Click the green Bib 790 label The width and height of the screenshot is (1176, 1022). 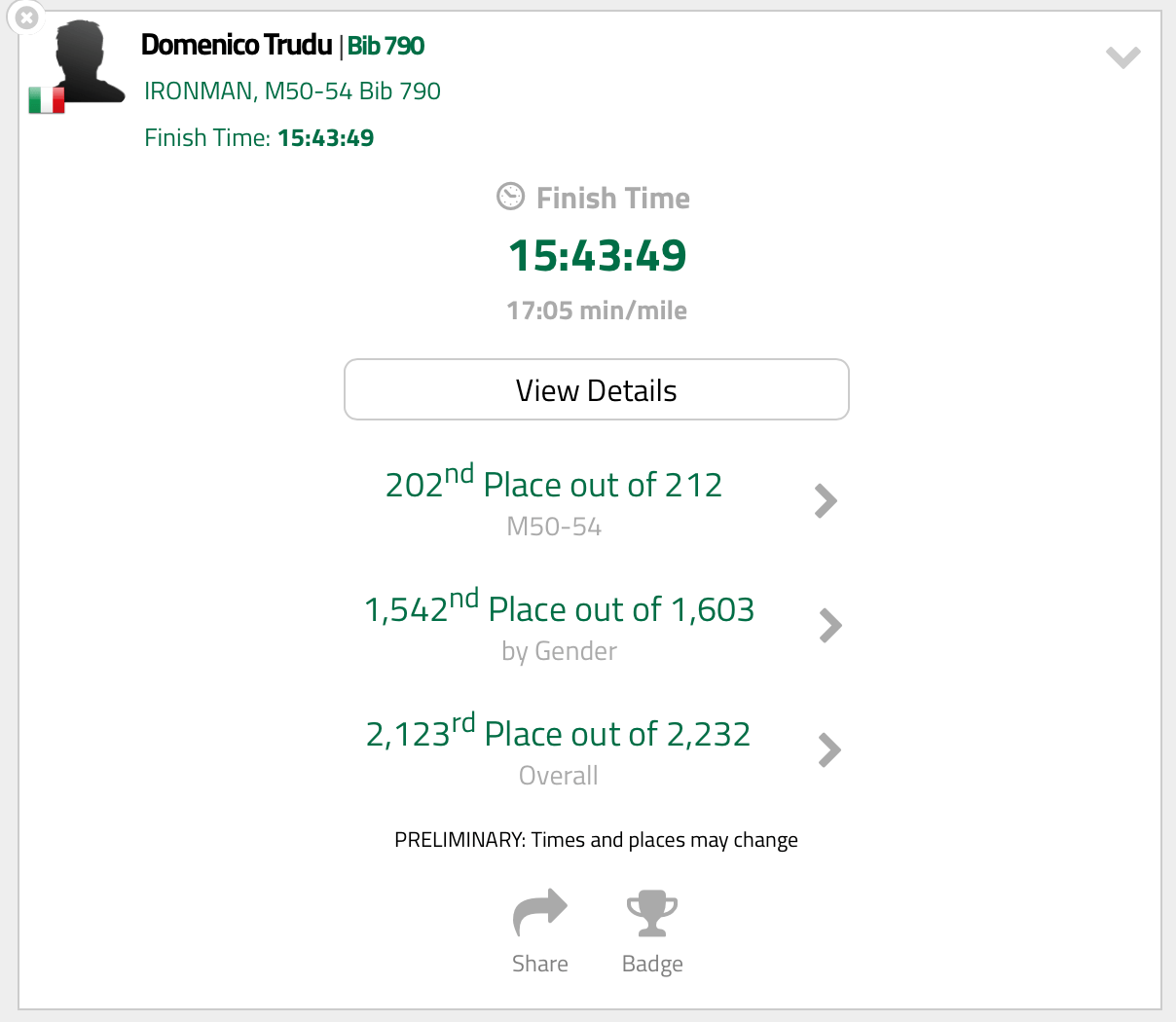coord(386,46)
